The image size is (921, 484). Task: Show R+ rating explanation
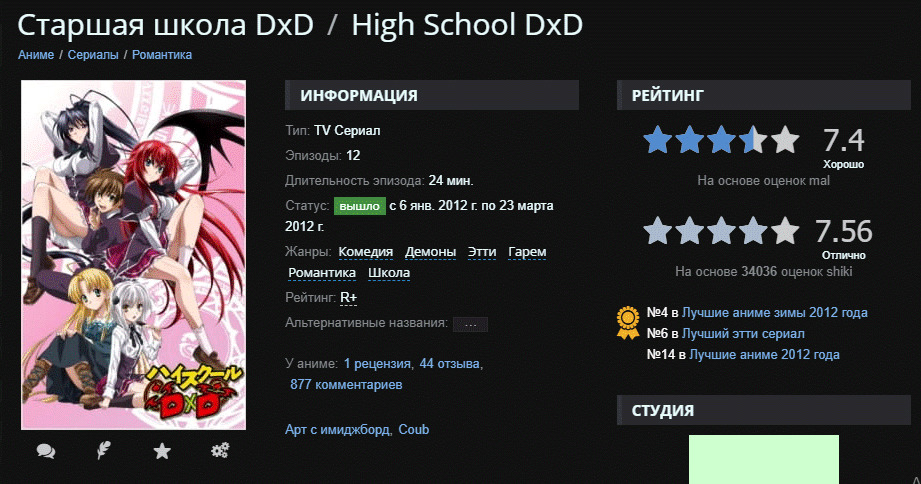click(x=348, y=298)
